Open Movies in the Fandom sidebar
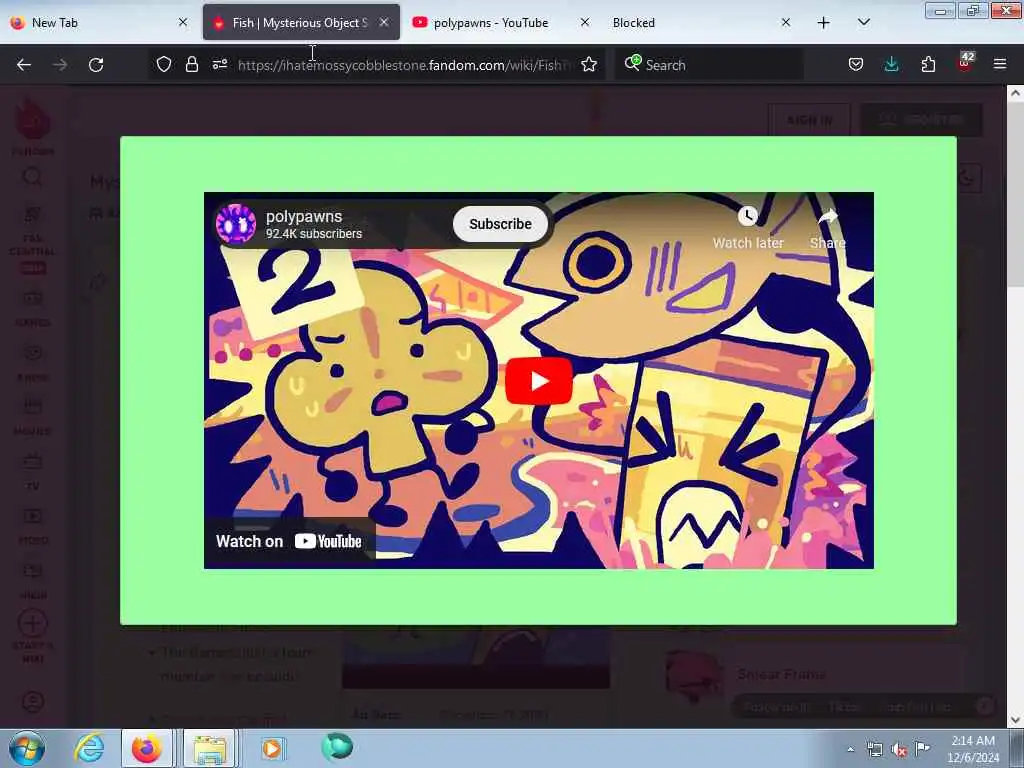Viewport: 1024px width, 768px height. pyautogui.click(x=33, y=417)
